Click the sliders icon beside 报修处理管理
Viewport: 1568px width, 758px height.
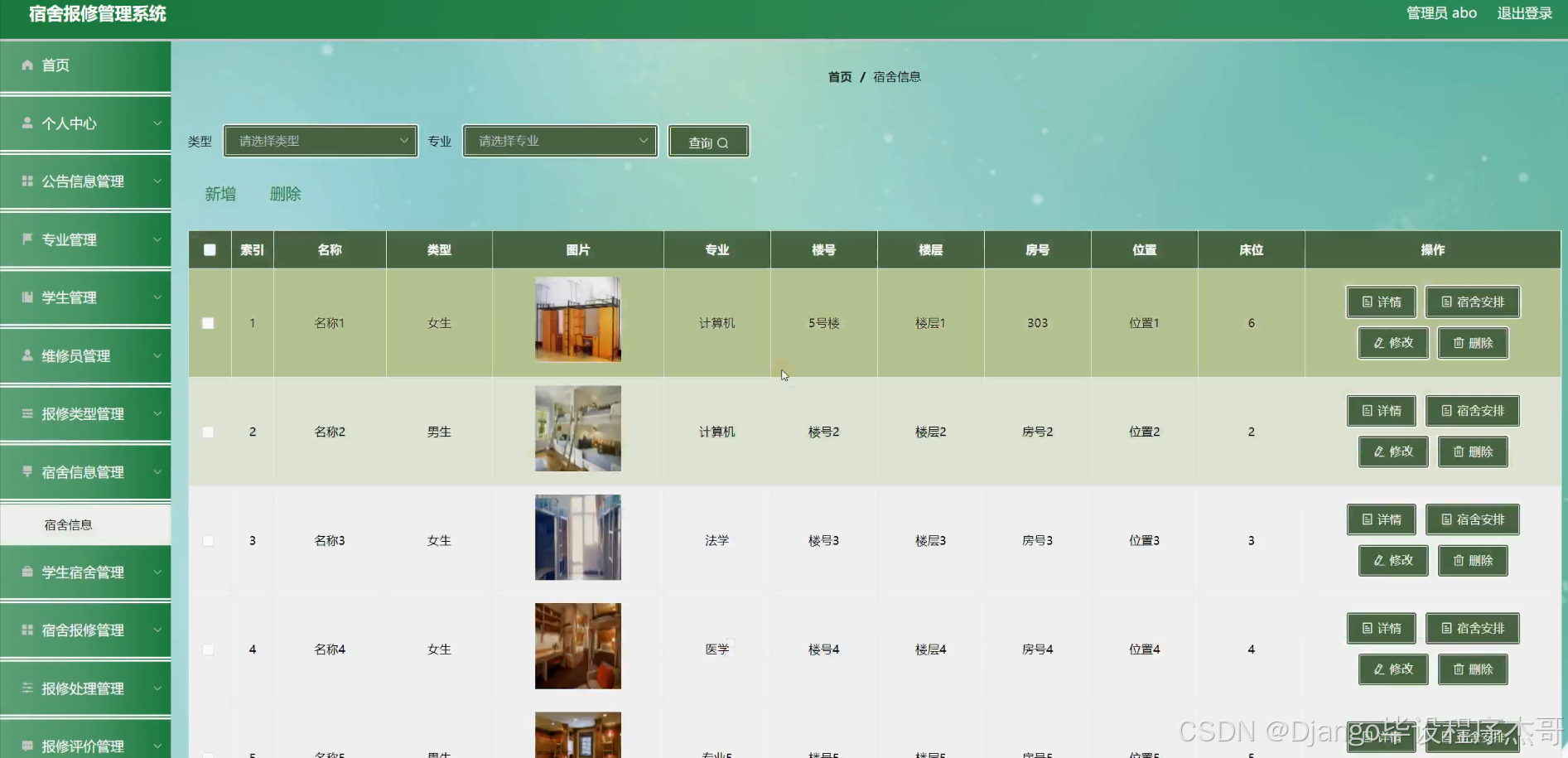27,688
